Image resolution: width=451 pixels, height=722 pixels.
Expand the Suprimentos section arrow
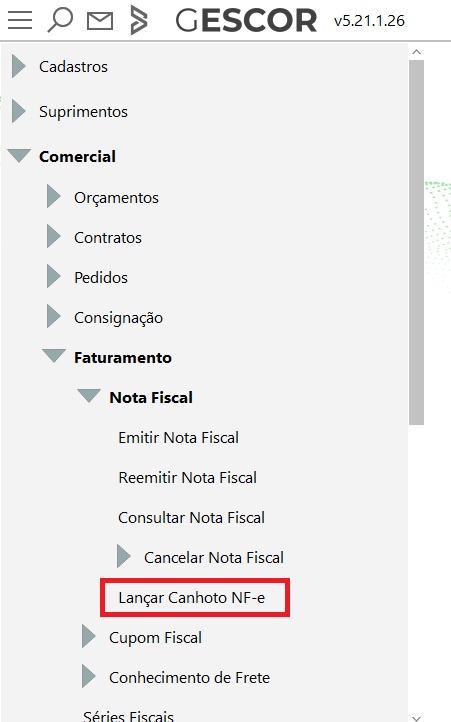pyautogui.click(x=18, y=111)
